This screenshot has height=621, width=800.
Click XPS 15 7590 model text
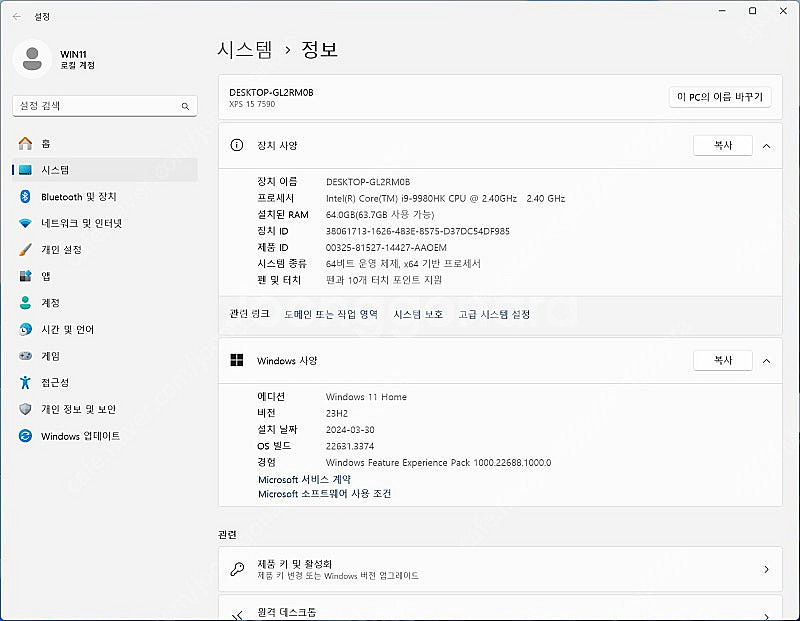coord(252,104)
